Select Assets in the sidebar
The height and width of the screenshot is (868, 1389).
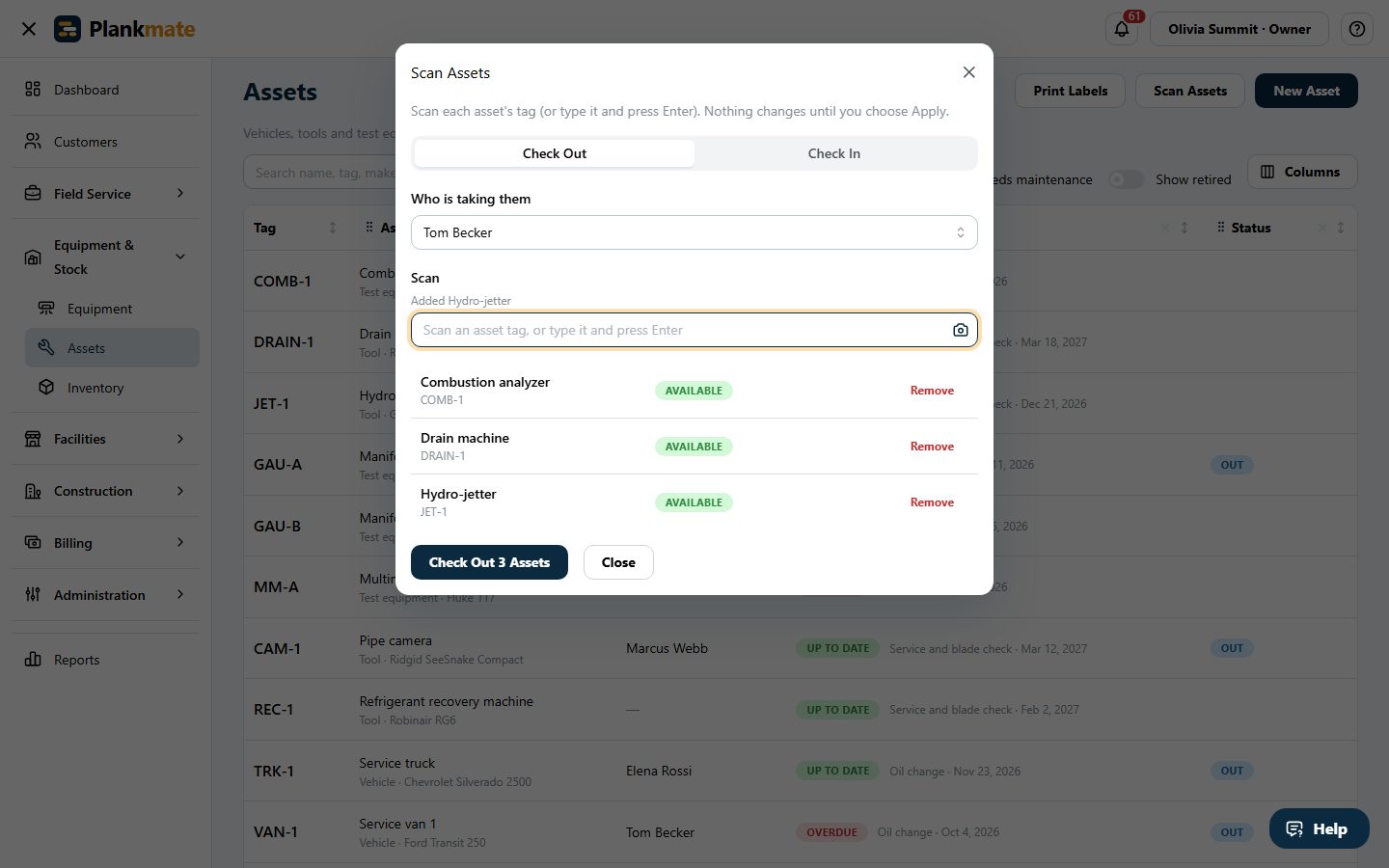point(112,348)
